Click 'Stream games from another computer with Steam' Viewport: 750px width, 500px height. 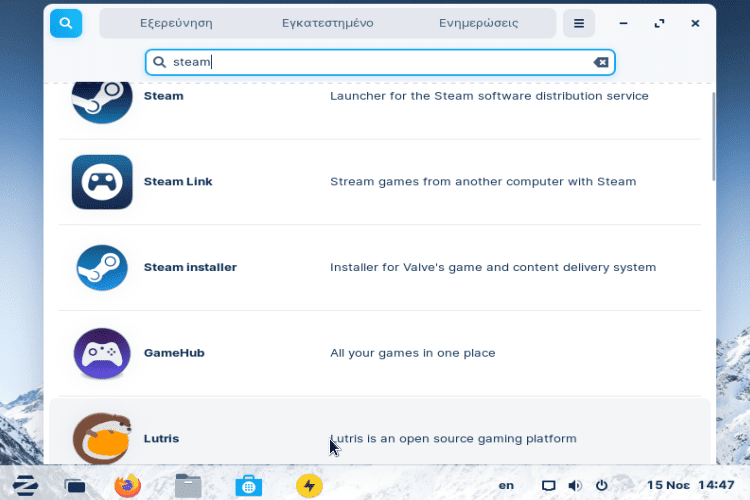(483, 182)
